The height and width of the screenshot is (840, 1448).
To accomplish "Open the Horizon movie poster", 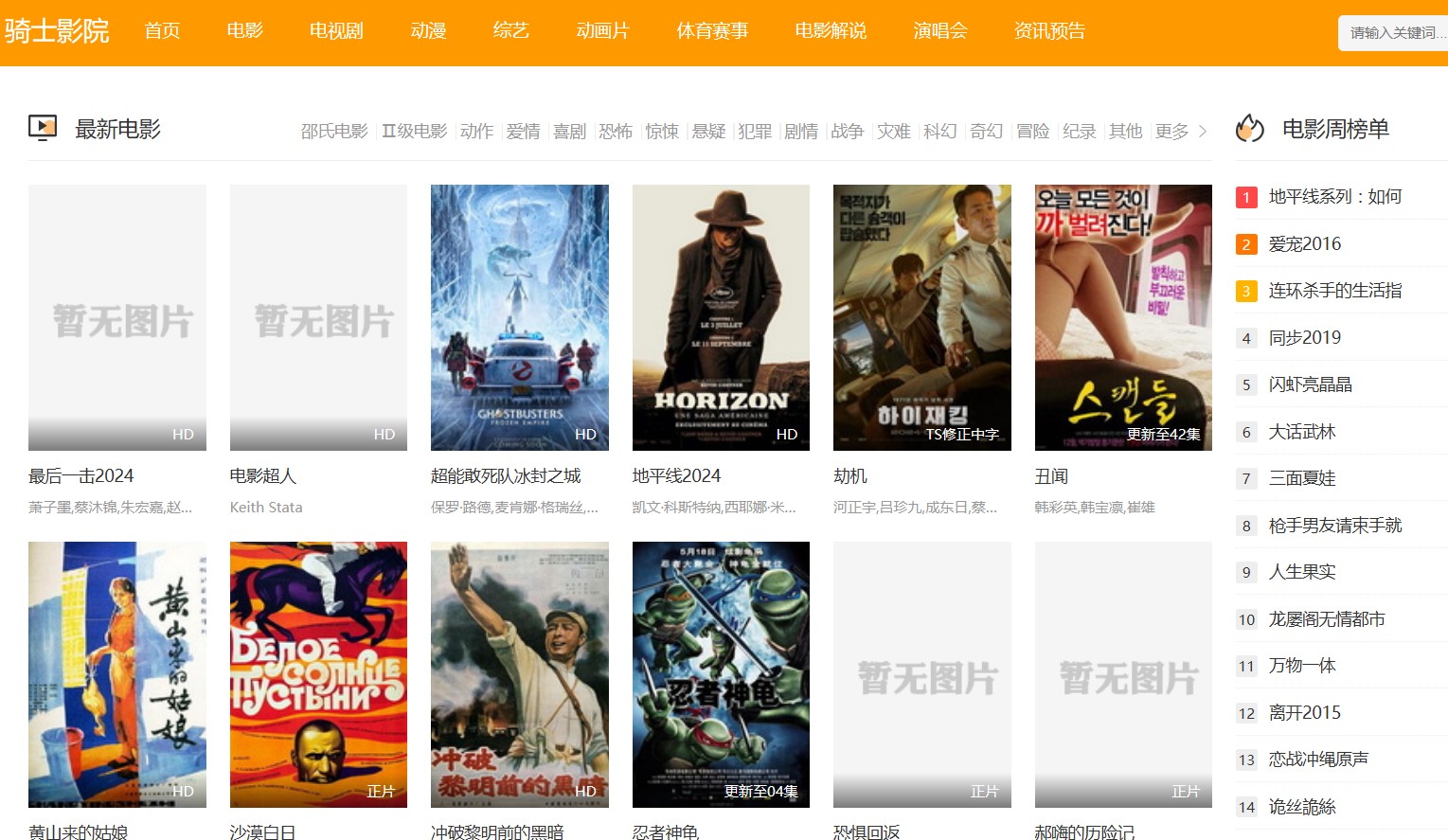I will (x=721, y=317).
